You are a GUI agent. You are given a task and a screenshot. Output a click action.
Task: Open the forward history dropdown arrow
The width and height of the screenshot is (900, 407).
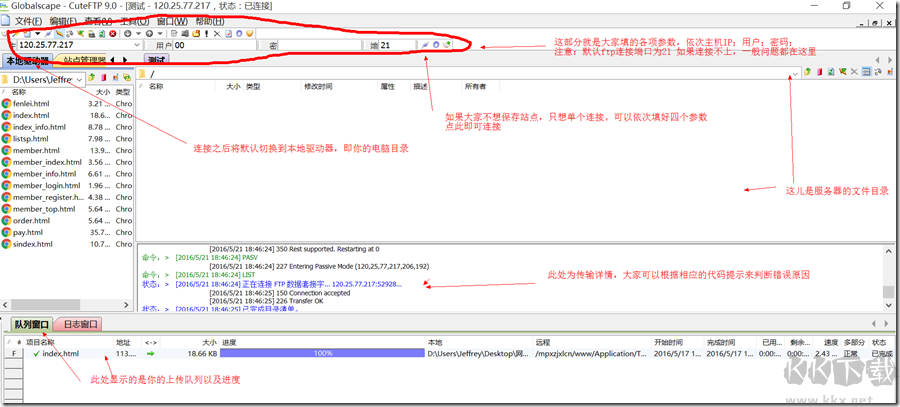(160, 33)
